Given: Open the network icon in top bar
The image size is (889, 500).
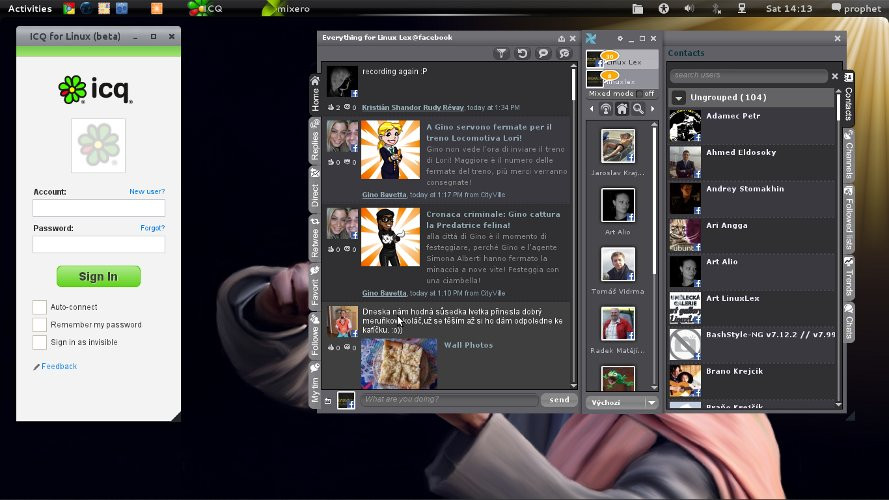Looking at the screenshot, I should point(742,9).
